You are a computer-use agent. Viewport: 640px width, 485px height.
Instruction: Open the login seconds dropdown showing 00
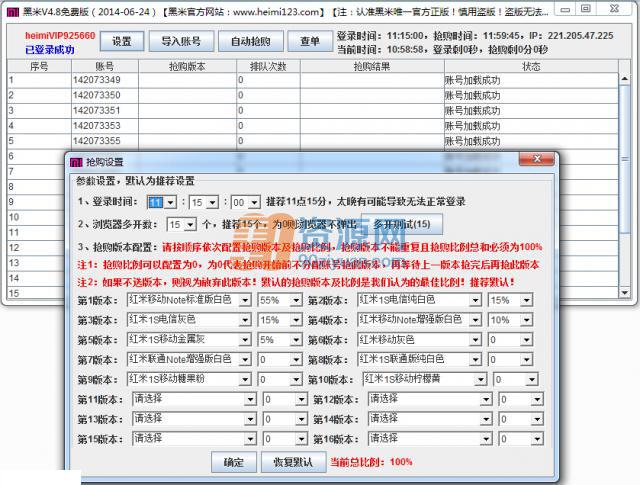coord(245,202)
